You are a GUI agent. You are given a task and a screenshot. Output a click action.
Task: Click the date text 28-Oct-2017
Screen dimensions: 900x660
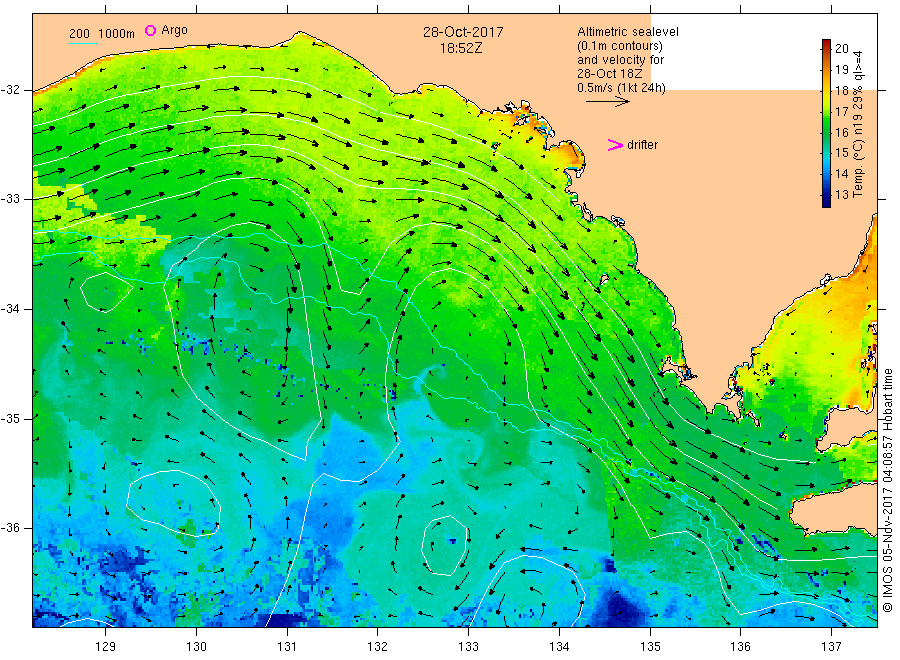[463, 32]
